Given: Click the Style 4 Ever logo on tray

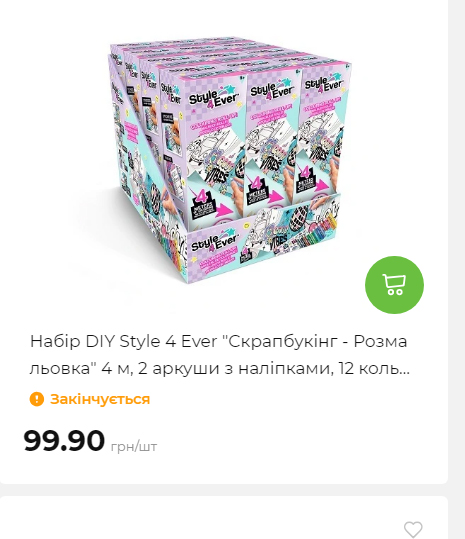Looking at the screenshot, I should [214, 242].
